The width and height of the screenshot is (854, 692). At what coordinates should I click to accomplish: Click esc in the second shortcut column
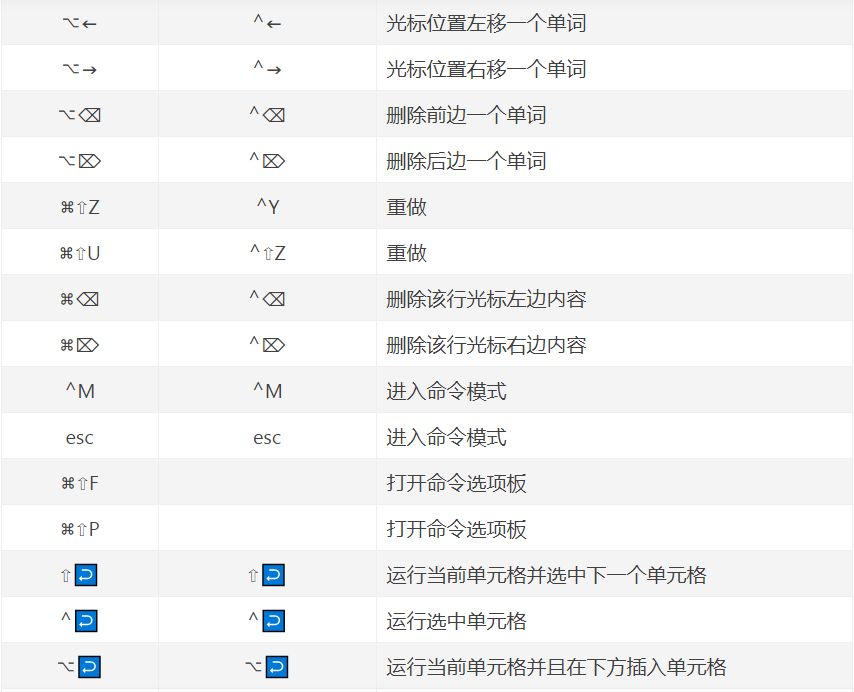pyautogui.click(x=267, y=438)
